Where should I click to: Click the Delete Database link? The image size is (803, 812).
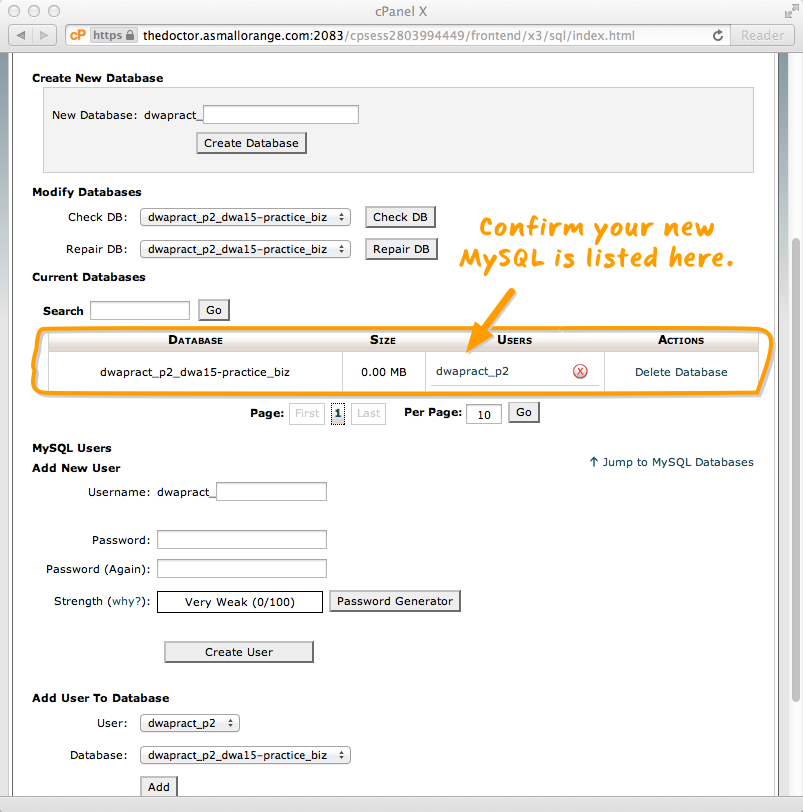681,372
